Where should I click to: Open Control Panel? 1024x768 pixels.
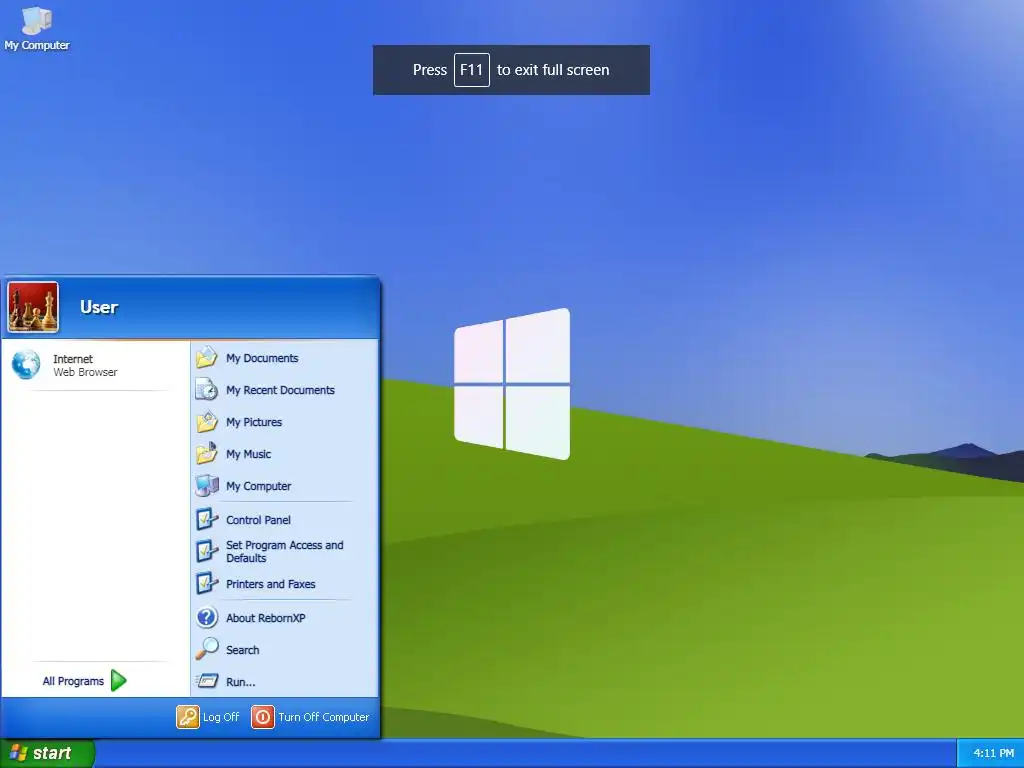tap(285, 520)
